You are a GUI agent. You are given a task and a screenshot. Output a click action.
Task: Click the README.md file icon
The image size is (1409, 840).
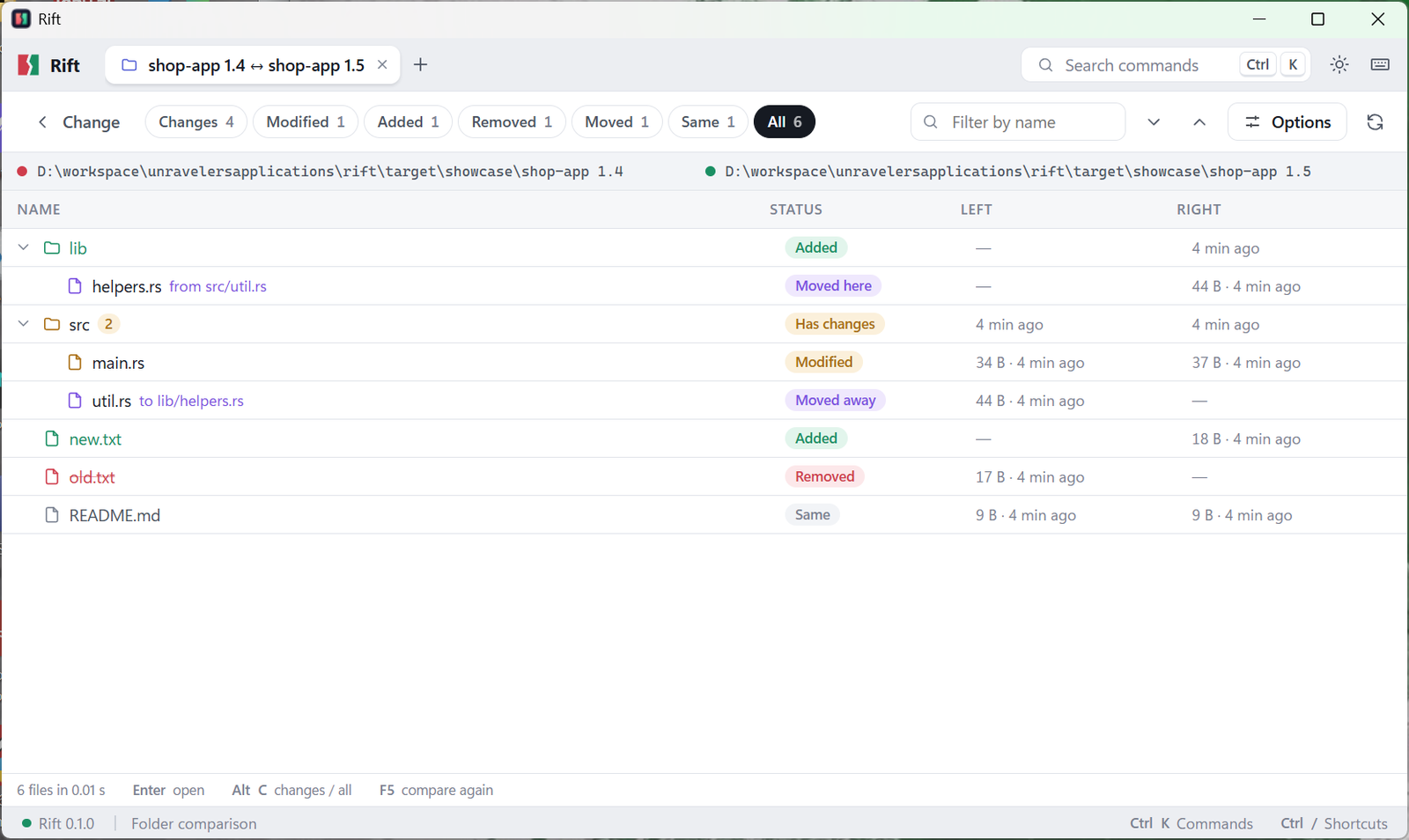click(52, 515)
